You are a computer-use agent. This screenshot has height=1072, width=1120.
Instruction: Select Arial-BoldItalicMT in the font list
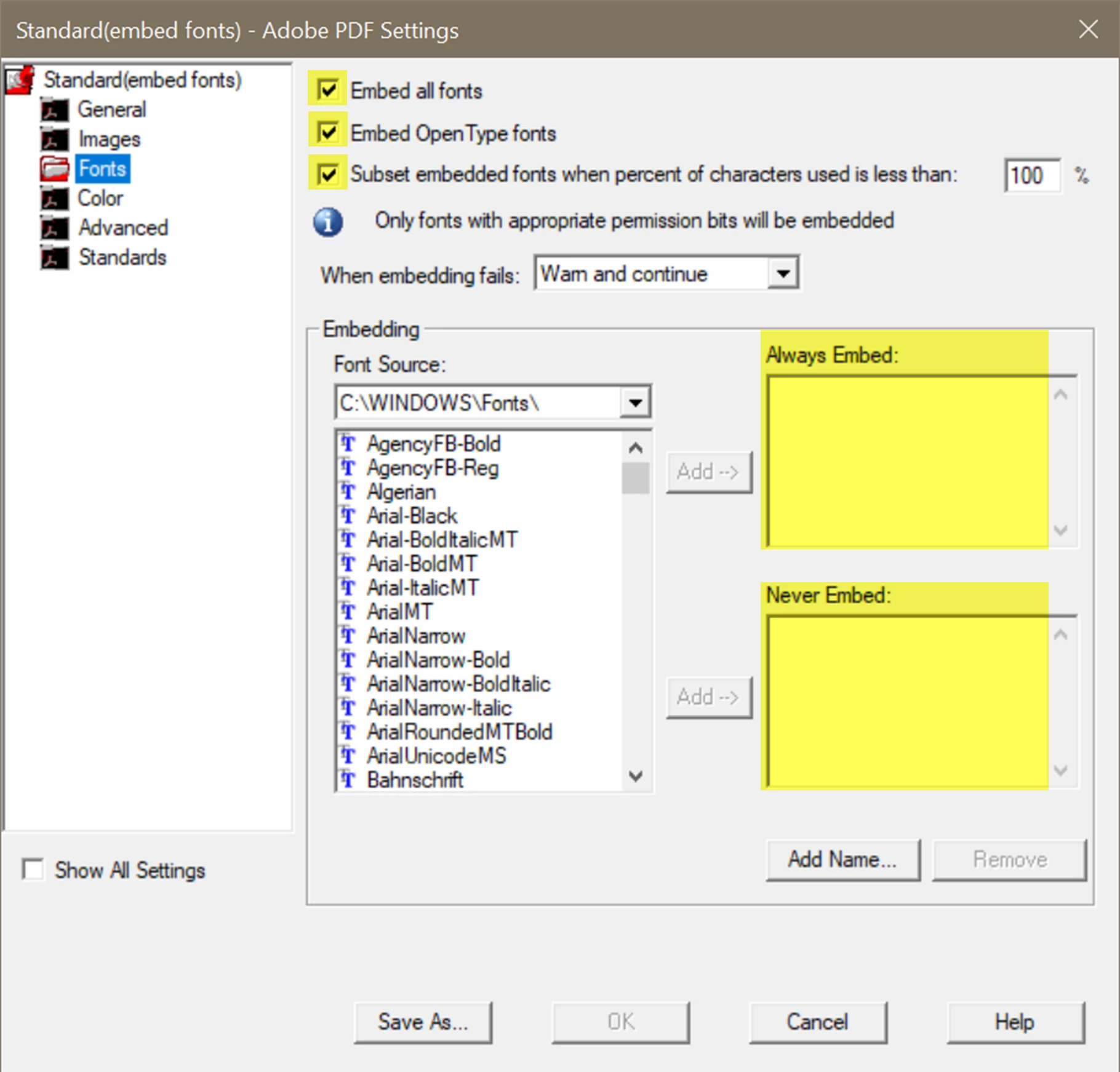click(x=442, y=540)
